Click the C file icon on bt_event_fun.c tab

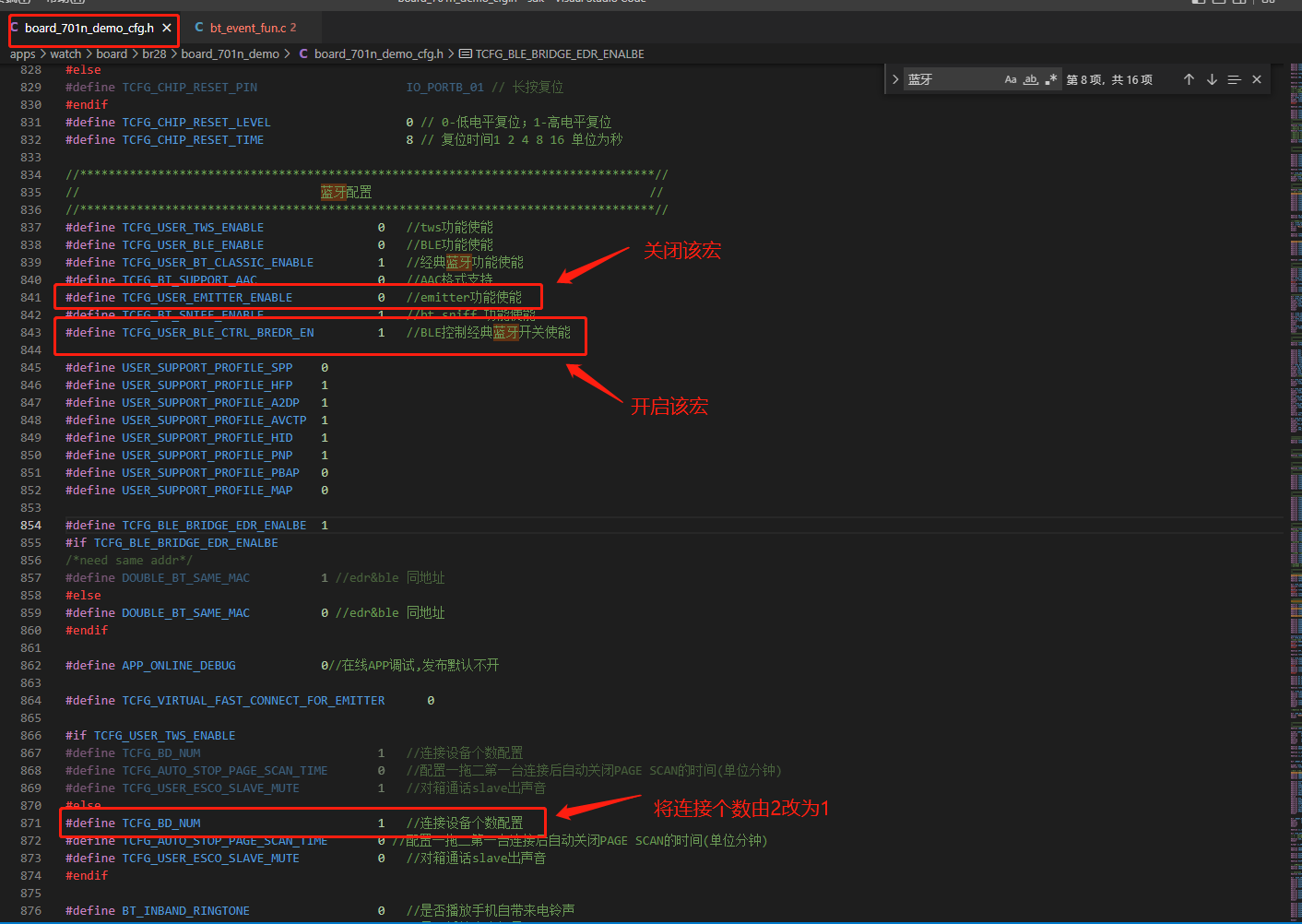199,28
